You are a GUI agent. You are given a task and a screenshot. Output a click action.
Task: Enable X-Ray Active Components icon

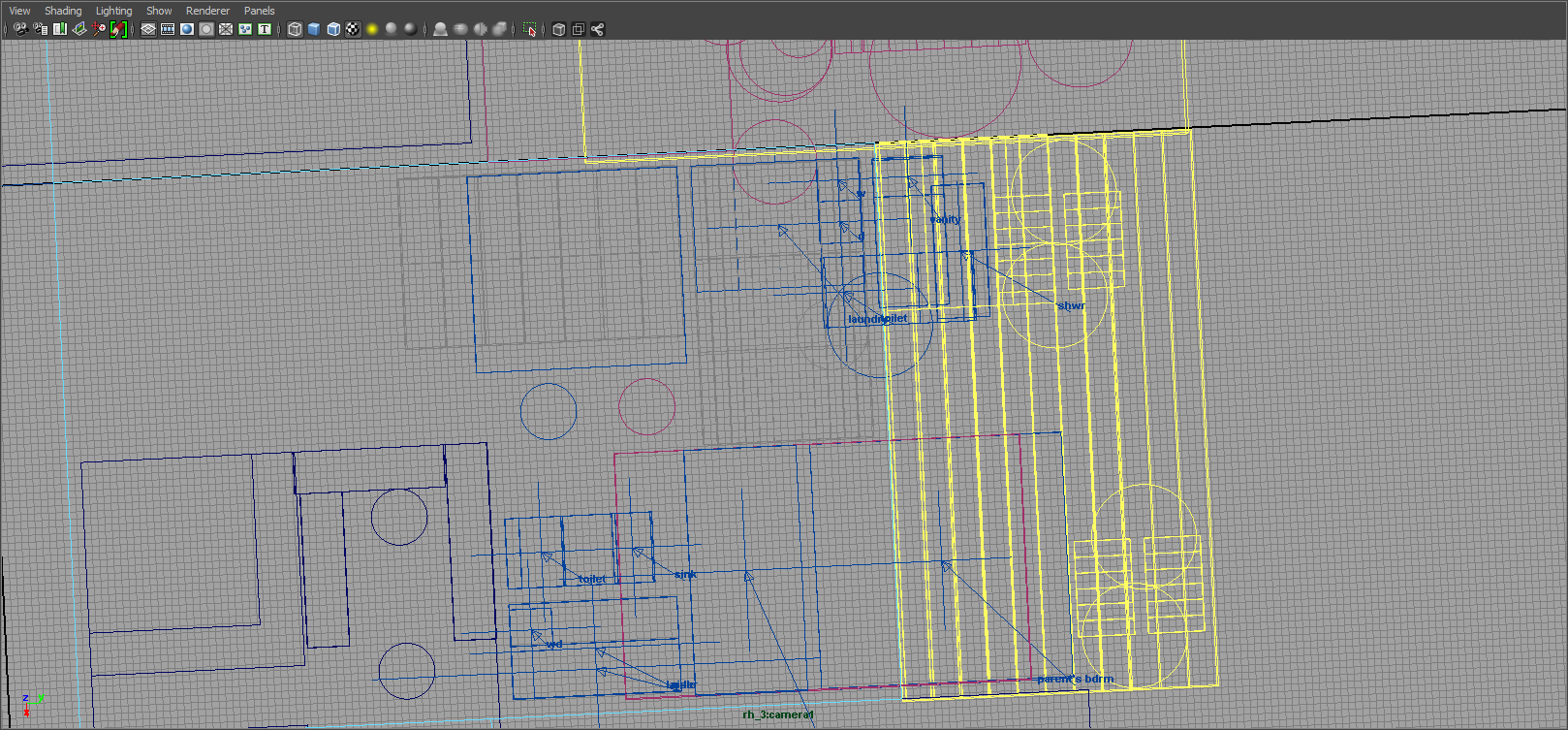coord(579,29)
